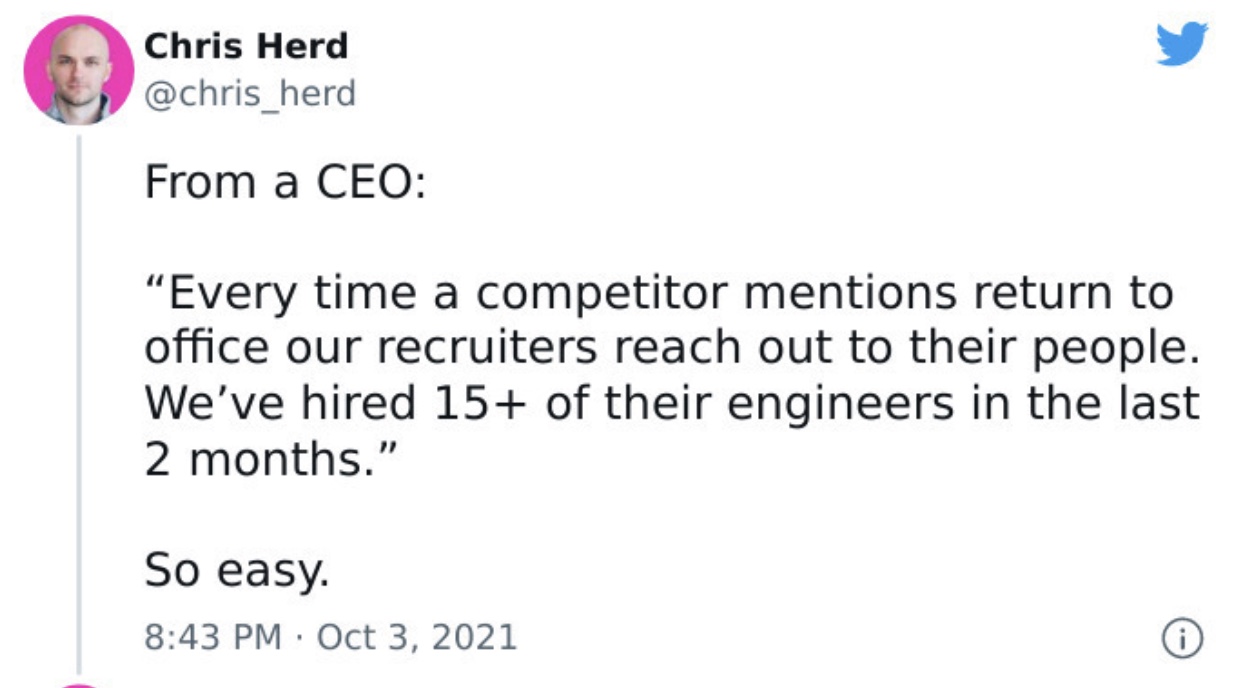1240x688 pixels.
Task: Click the Twitter bird logo
Action: tap(1182, 45)
